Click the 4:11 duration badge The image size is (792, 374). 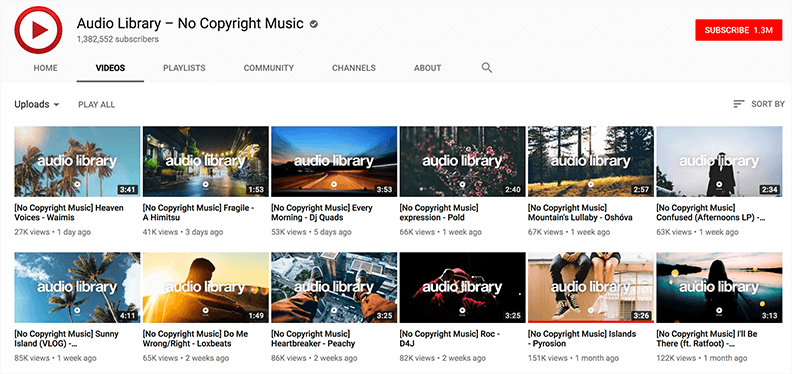coord(128,316)
